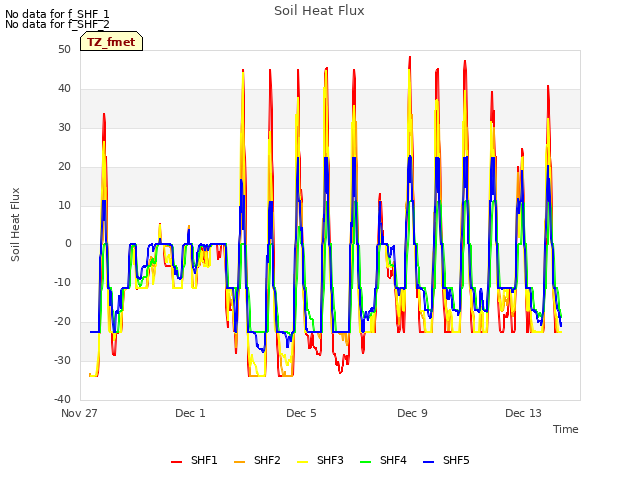This screenshot has width=640, height=480.
Task: Click the yellow SHF3 legend color marker
Action: [302, 462]
